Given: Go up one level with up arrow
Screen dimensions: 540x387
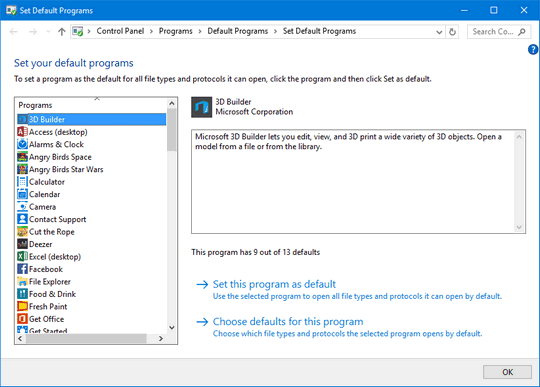Looking at the screenshot, I should (x=62, y=32).
